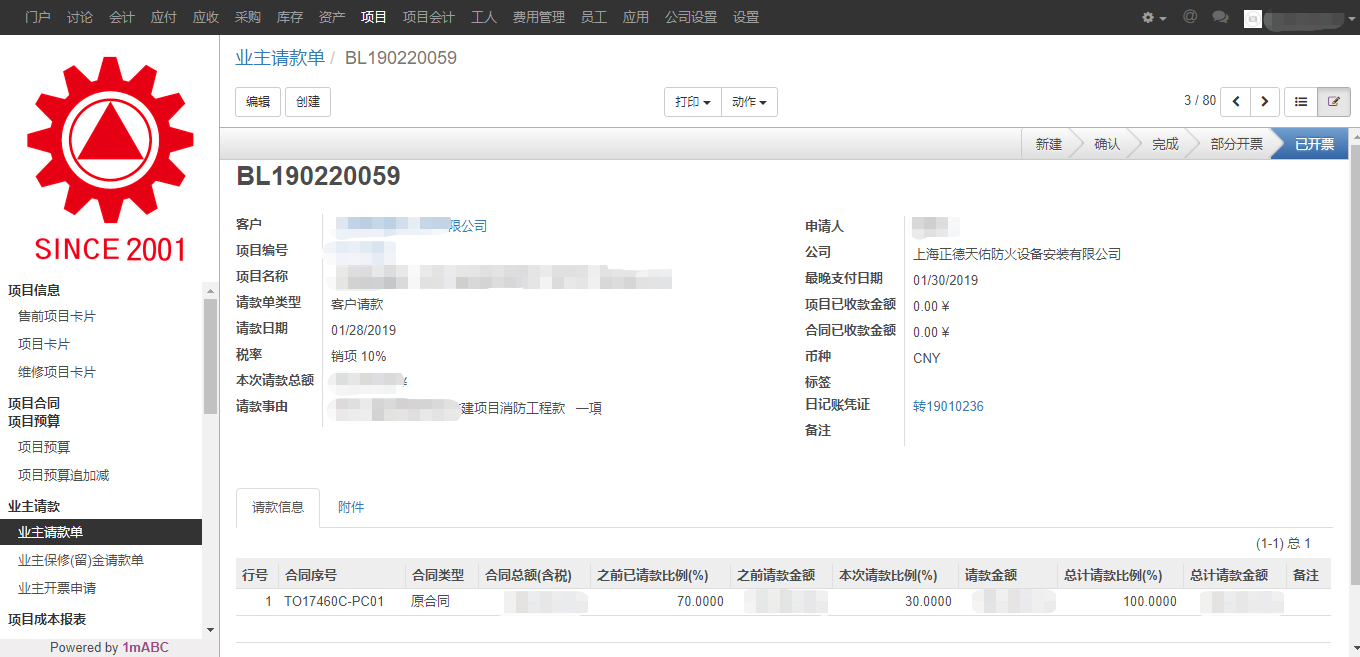Click the 部分开票 status stage

pyautogui.click(x=1236, y=144)
